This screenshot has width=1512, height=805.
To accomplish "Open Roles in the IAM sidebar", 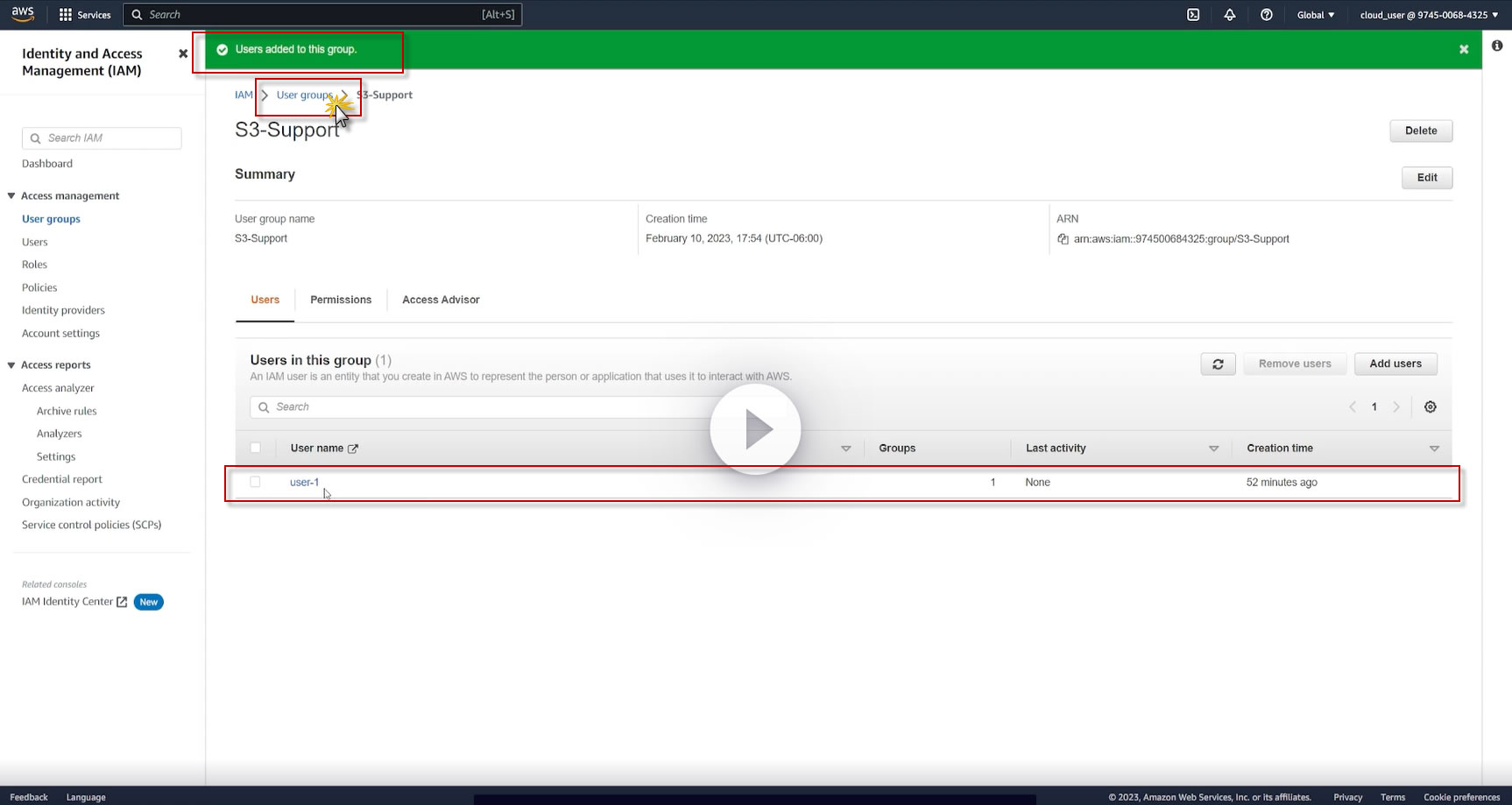I will (x=35, y=265).
